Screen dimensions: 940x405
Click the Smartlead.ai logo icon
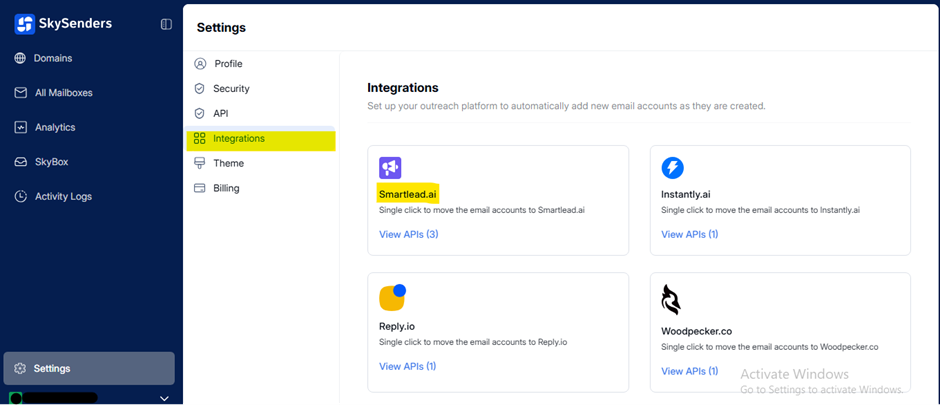click(390, 168)
